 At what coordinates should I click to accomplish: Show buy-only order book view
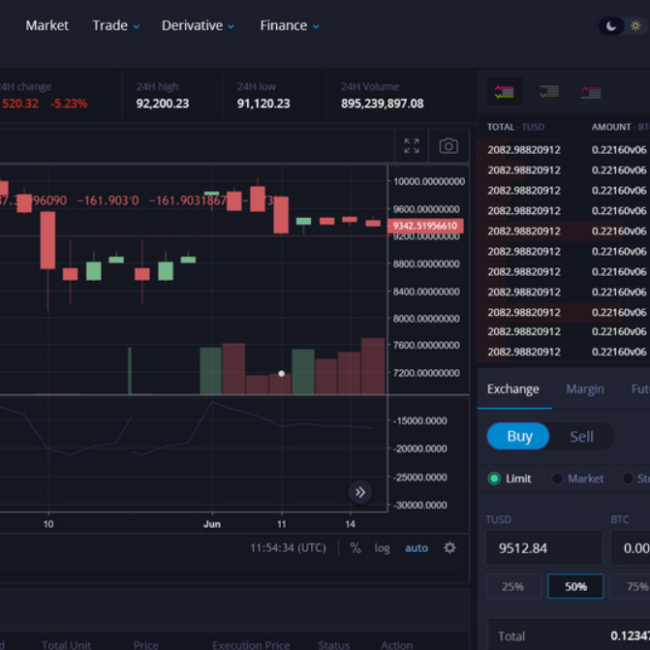tap(548, 92)
